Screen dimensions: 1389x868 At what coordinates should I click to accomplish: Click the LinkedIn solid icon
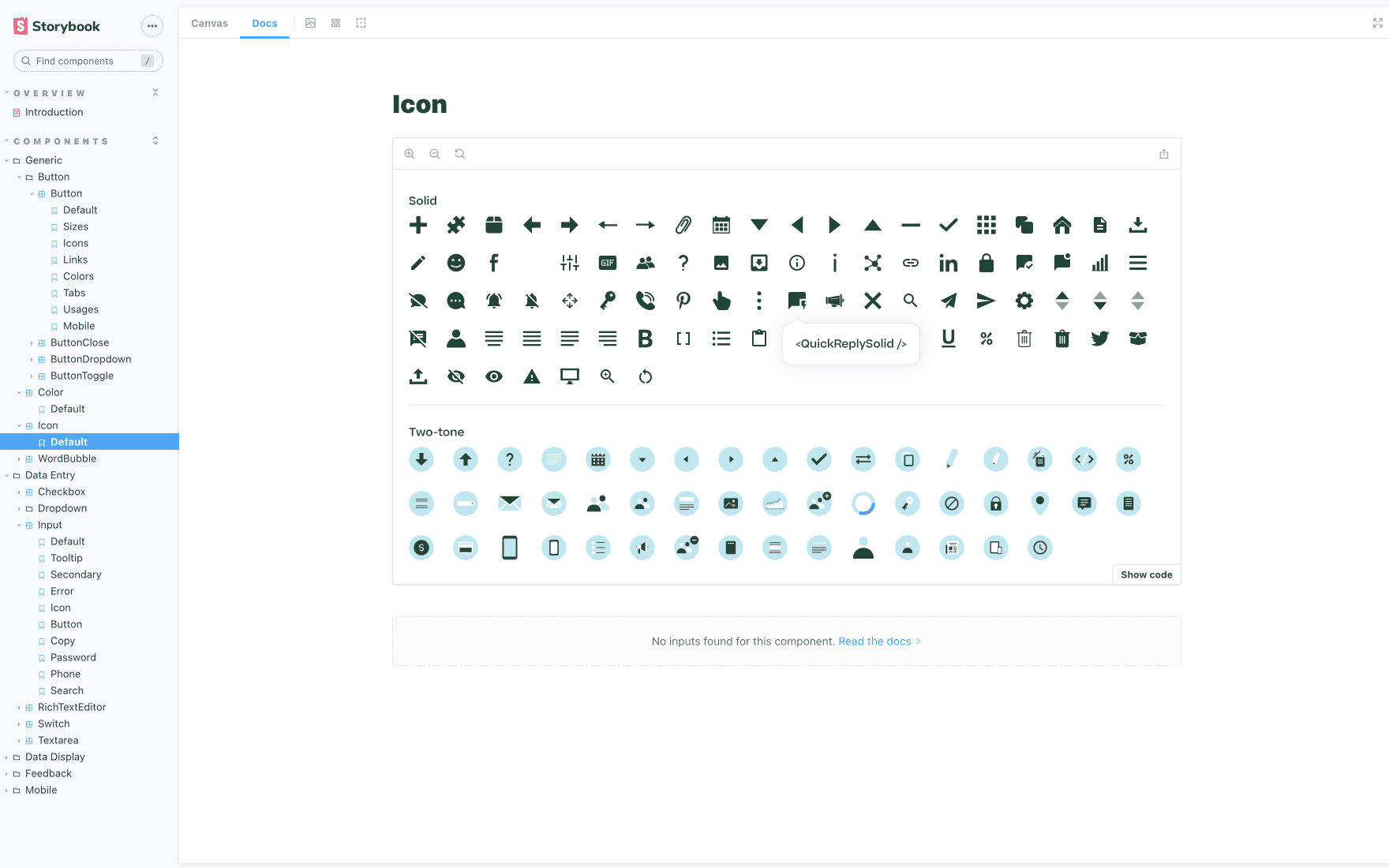(x=948, y=264)
